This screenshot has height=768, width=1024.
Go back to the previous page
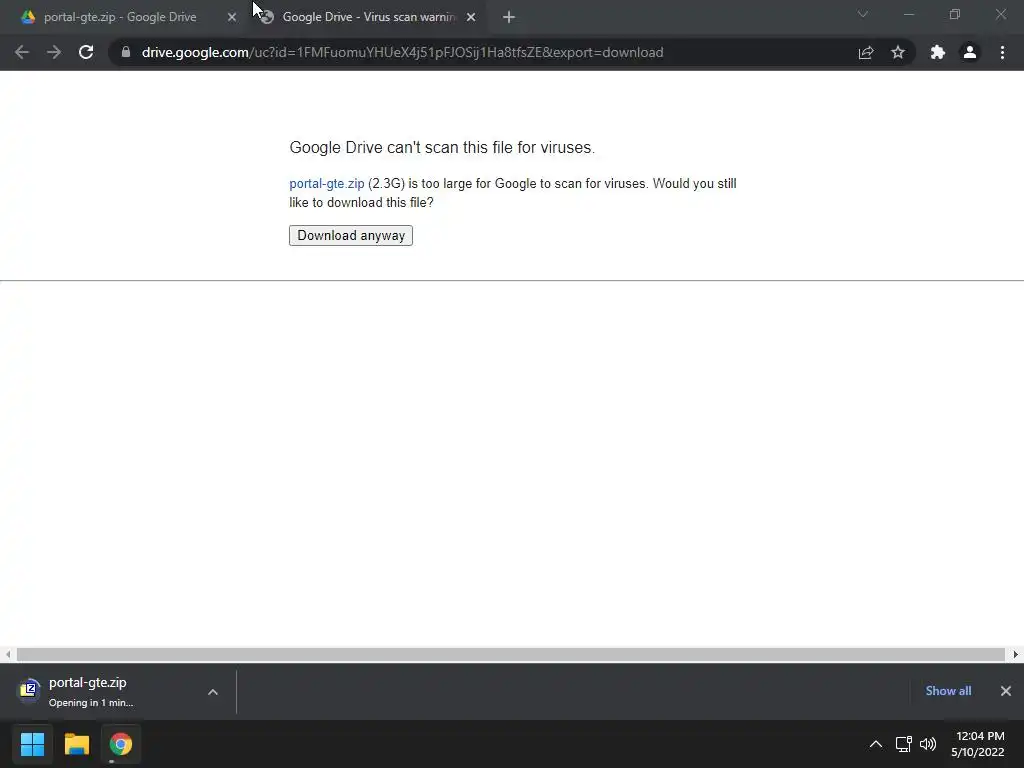tap(22, 52)
